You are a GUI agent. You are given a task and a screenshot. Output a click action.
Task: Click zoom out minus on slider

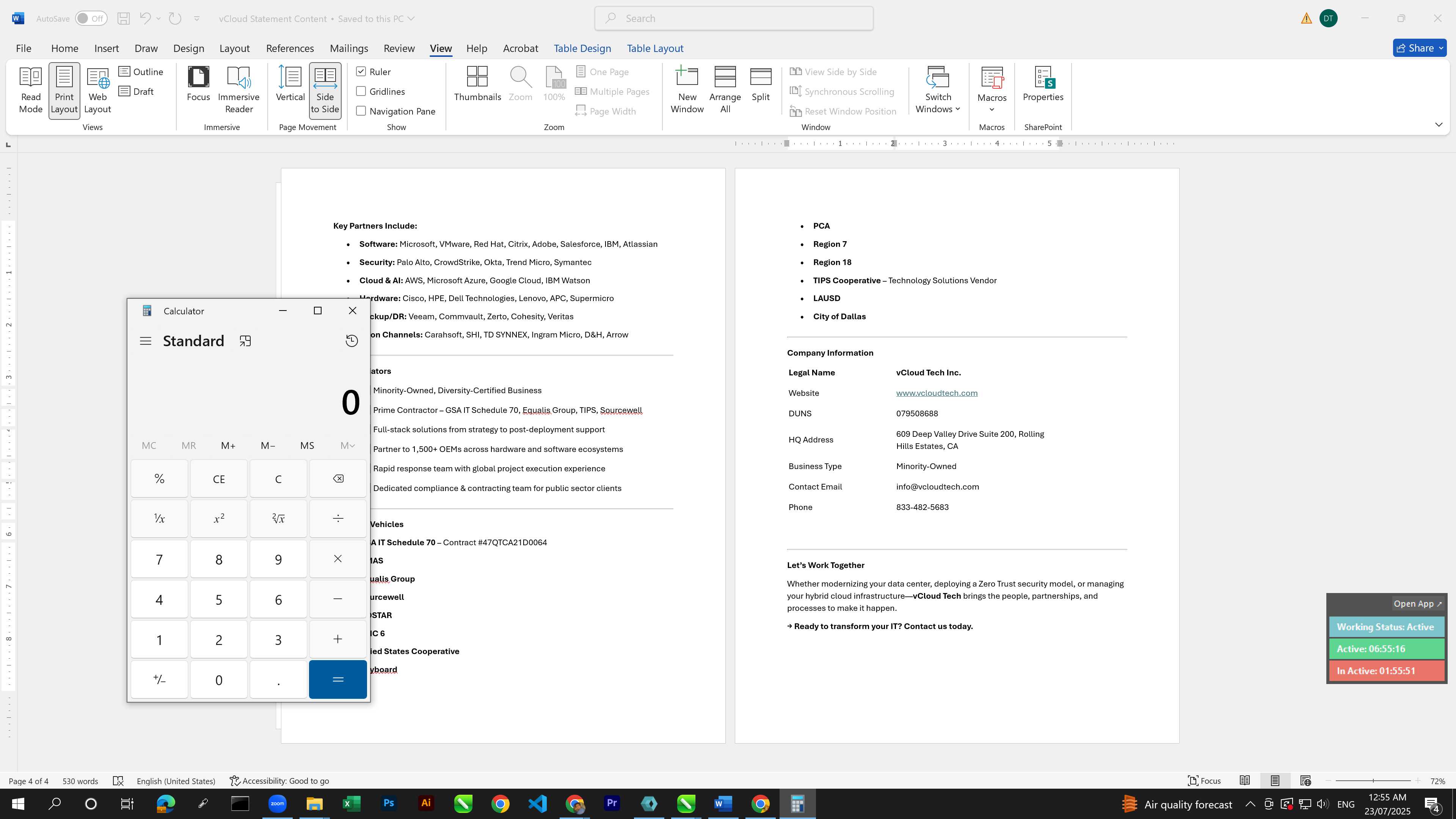pyautogui.click(x=1328, y=781)
